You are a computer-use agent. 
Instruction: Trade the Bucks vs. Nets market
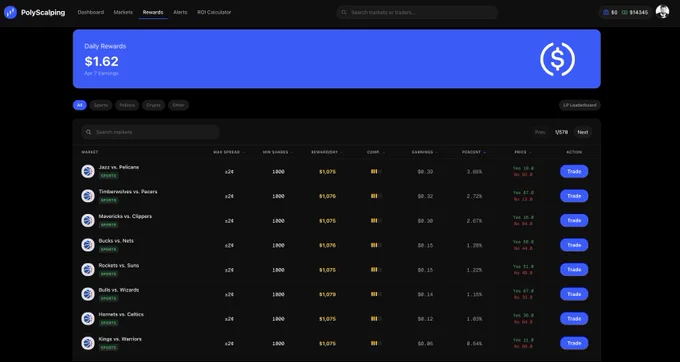[574, 245]
